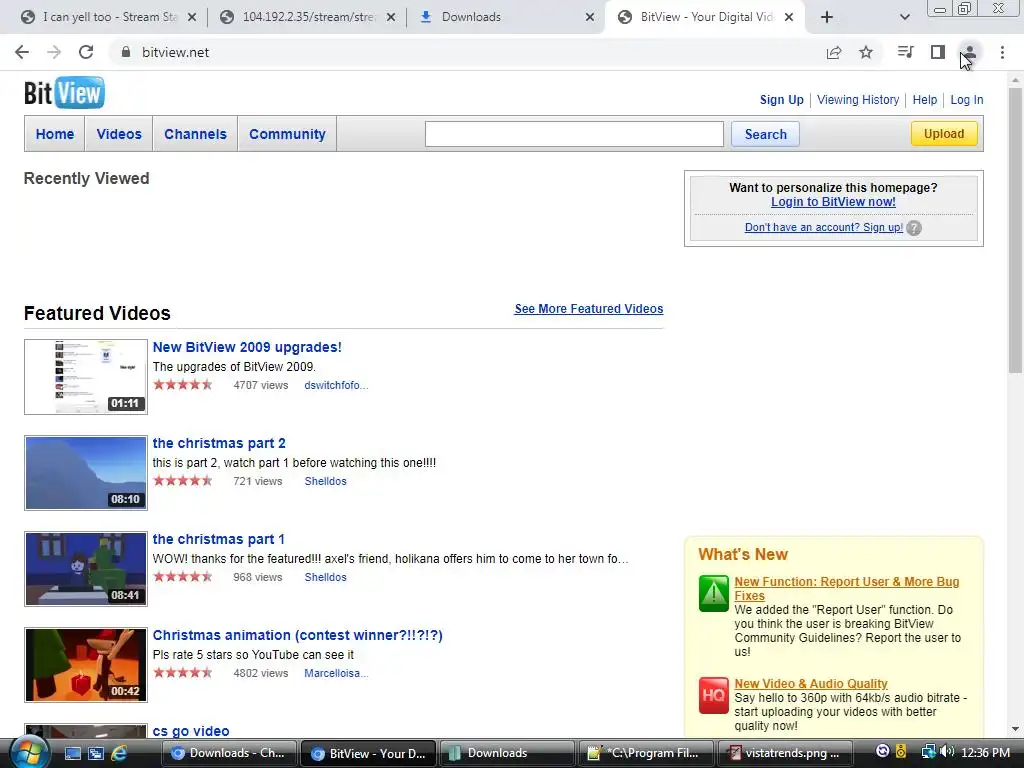Switch to C:\Program Fil... taskbar window
Screen dimensions: 1024x768
pyautogui.click(x=645, y=753)
